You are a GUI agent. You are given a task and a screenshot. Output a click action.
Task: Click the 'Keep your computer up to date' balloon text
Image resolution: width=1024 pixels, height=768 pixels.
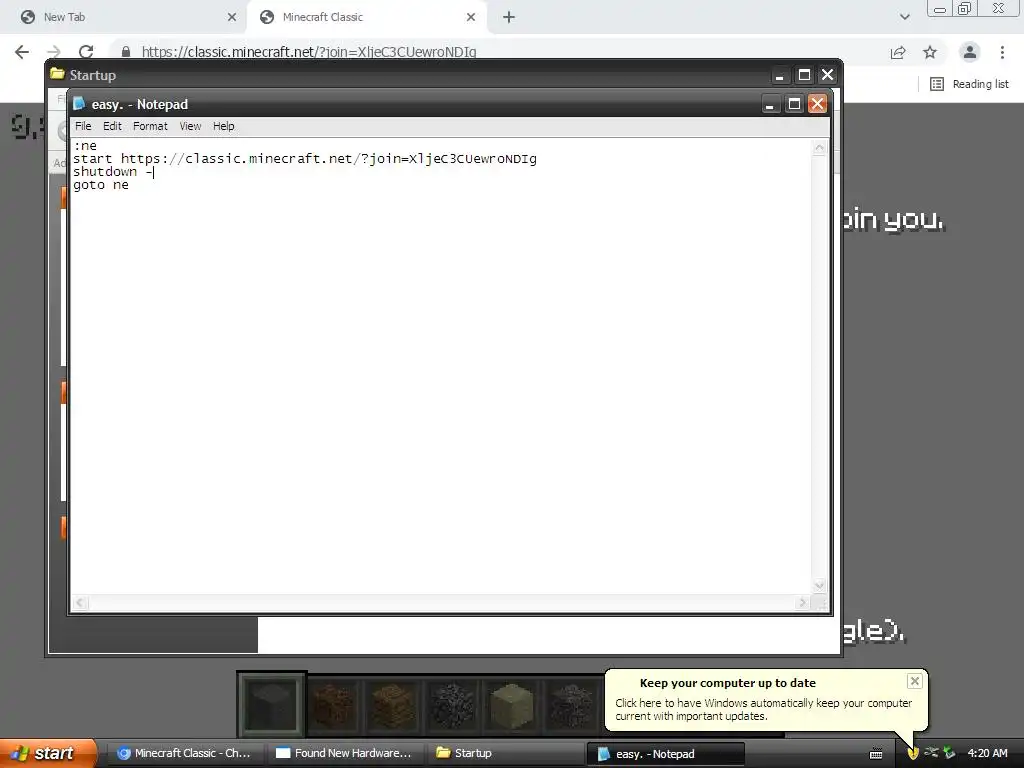[x=728, y=683]
